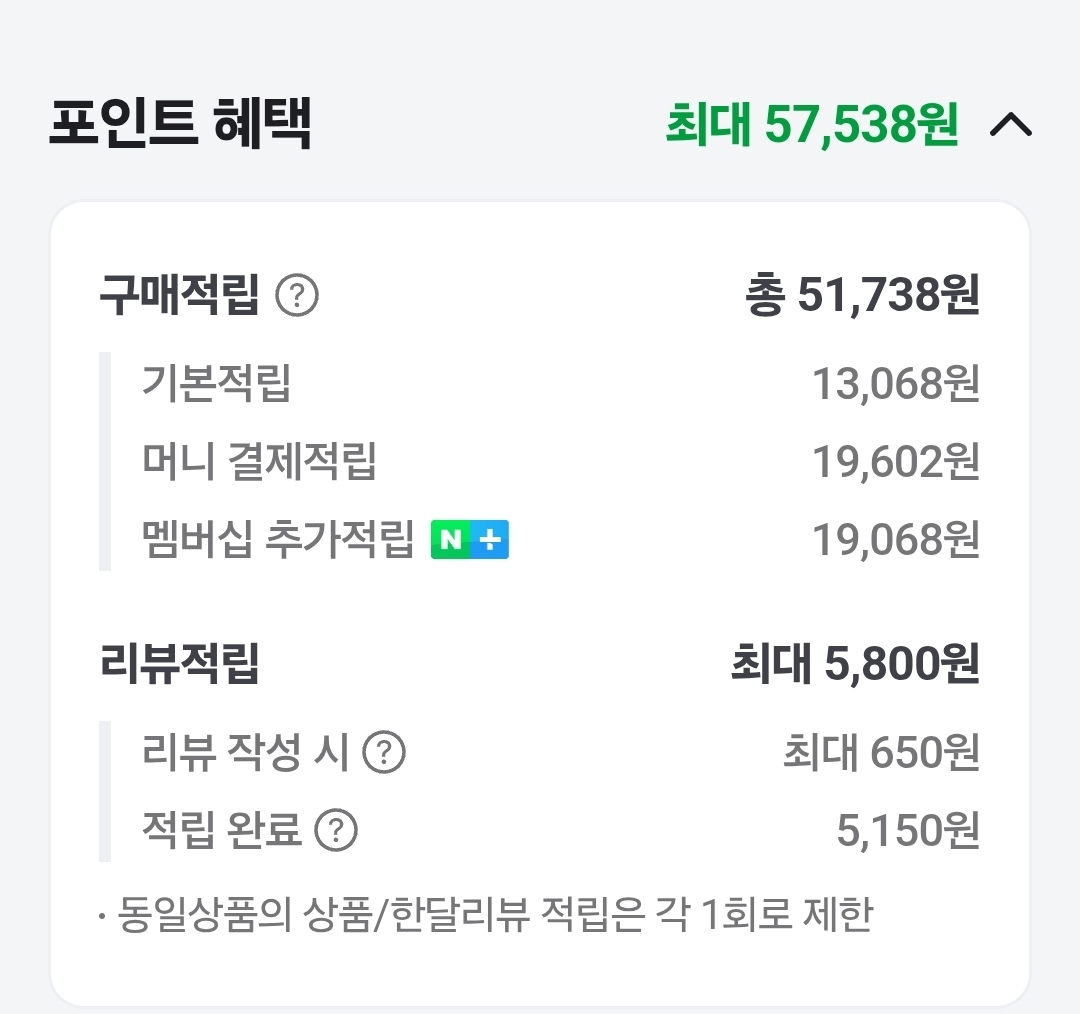Click the N+ membership badge icon
The height and width of the screenshot is (1014, 1080).
coord(469,540)
